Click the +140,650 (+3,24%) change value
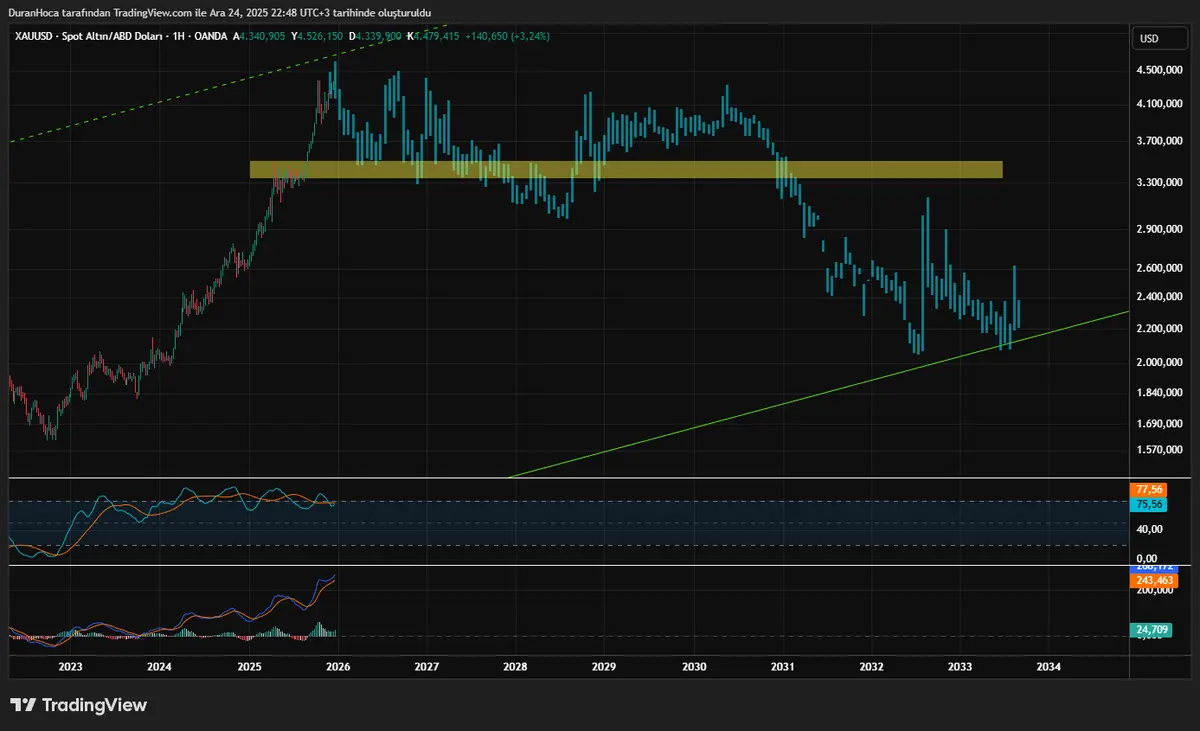Screen dimensions: 1200x731 506,36
